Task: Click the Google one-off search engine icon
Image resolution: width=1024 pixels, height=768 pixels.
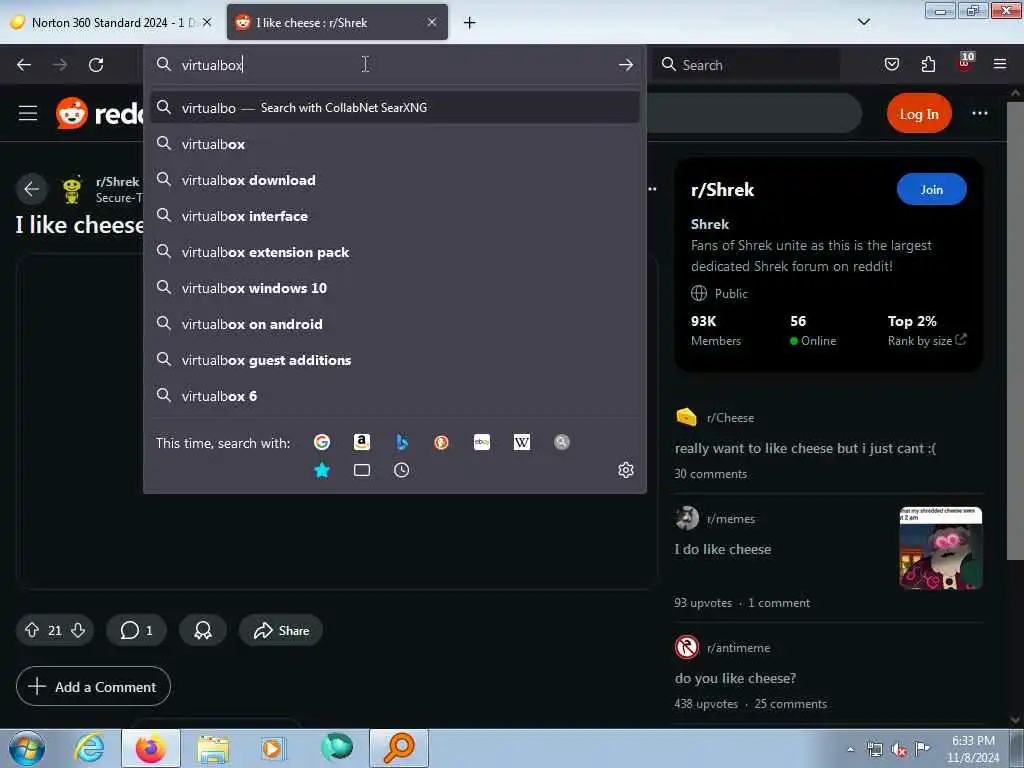Action: [322, 442]
